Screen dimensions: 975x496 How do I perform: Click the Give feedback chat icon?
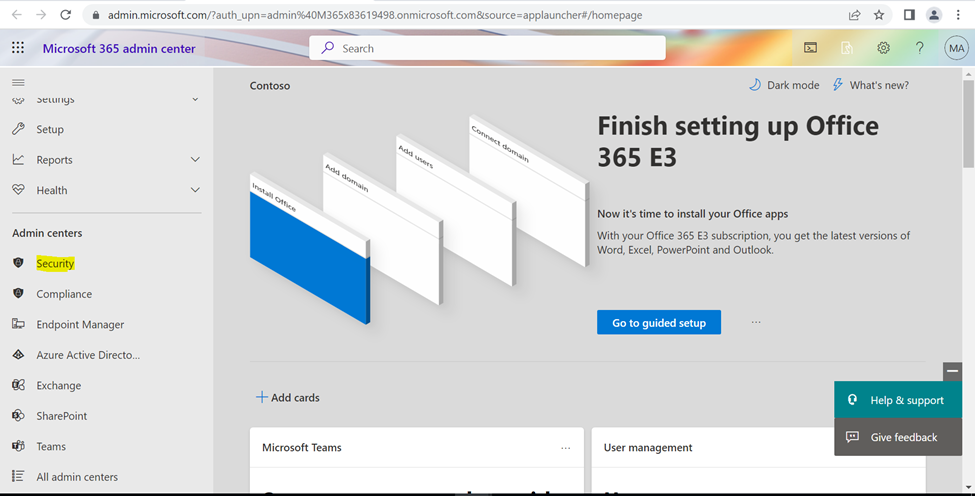coord(853,437)
